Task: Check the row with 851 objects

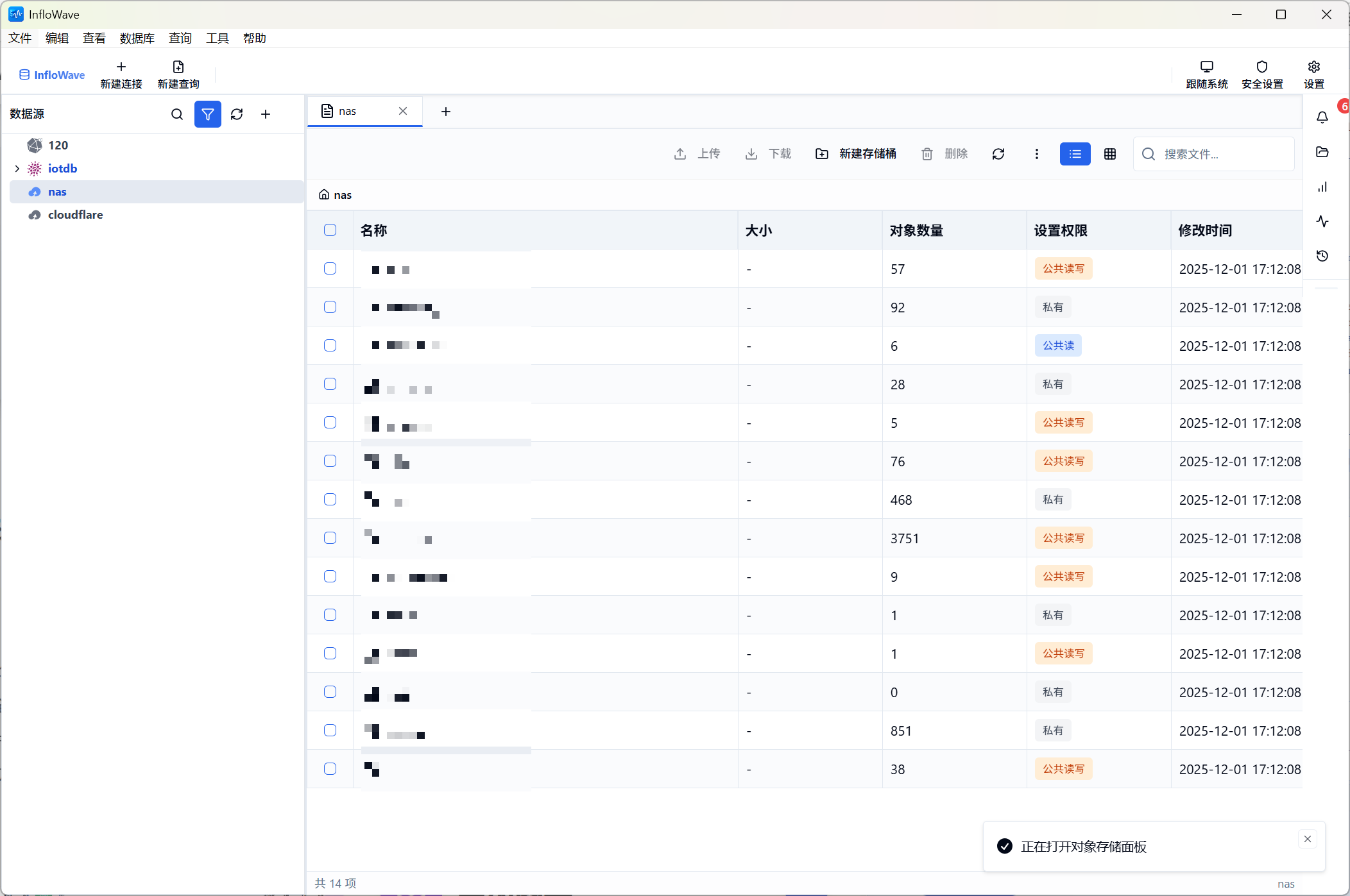Action: coord(330,731)
